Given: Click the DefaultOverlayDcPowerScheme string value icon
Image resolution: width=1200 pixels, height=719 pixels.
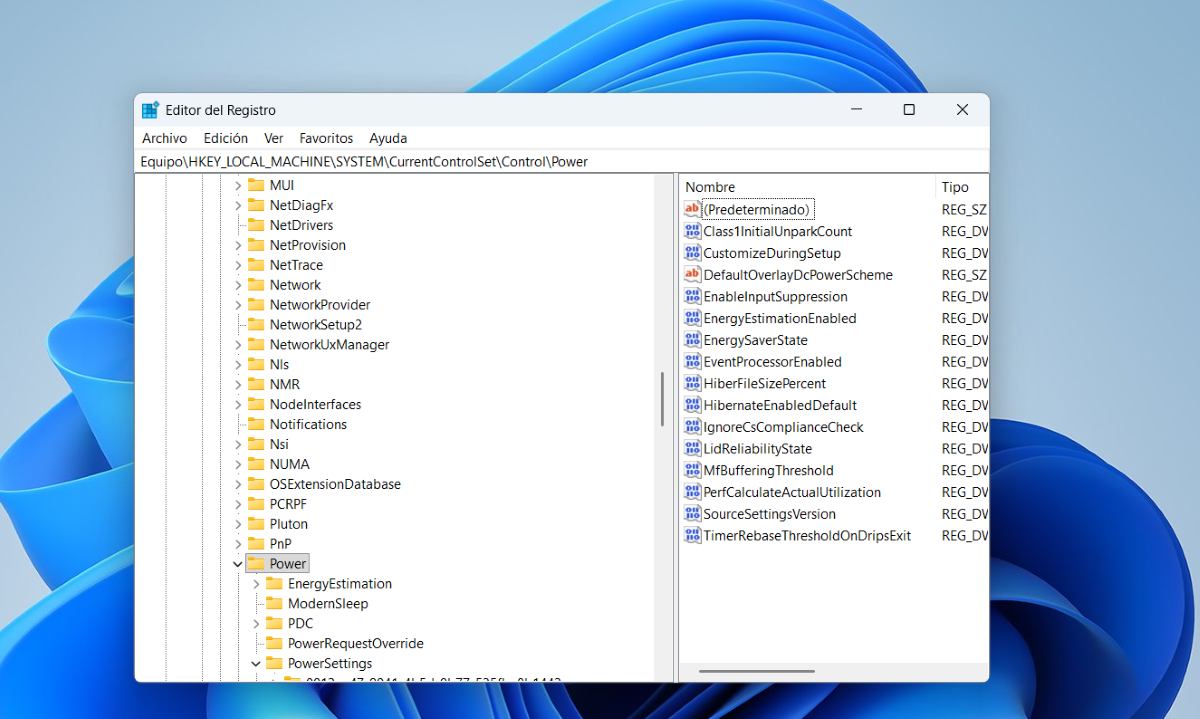Looking at the screenshot, I should [x=692, y=275].
